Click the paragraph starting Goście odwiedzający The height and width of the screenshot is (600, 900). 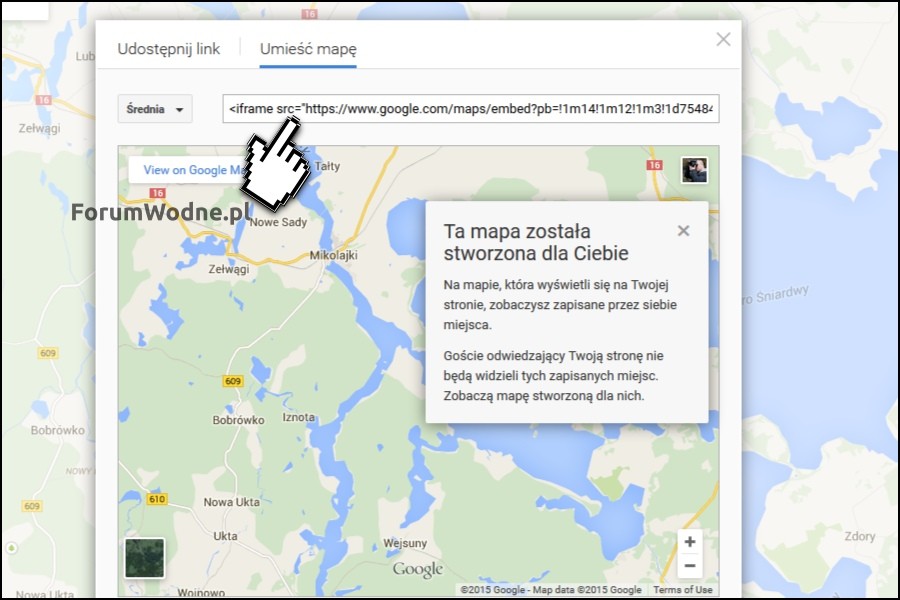553,376
